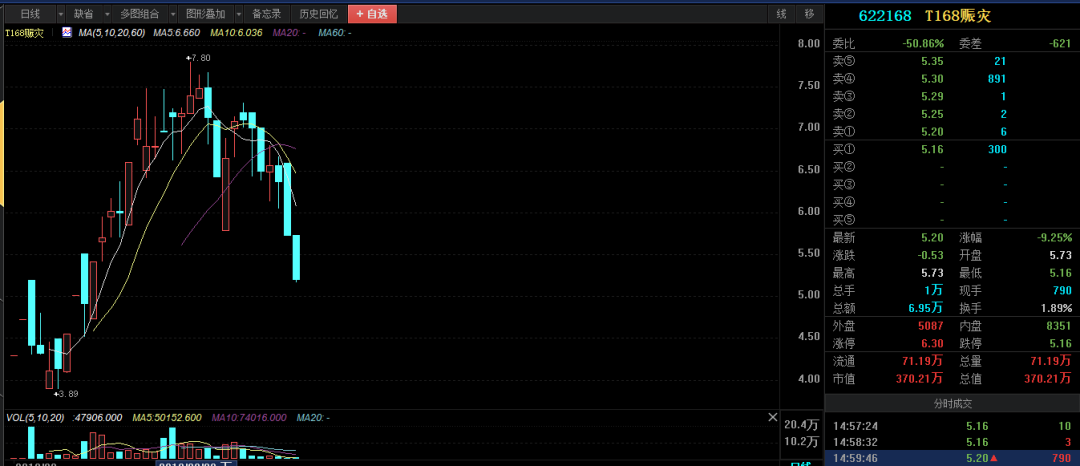Viewport: 1080px width, 466px height.
Task: Expand the 图形叠加 dropdown arrow
Action: (238, 14)
